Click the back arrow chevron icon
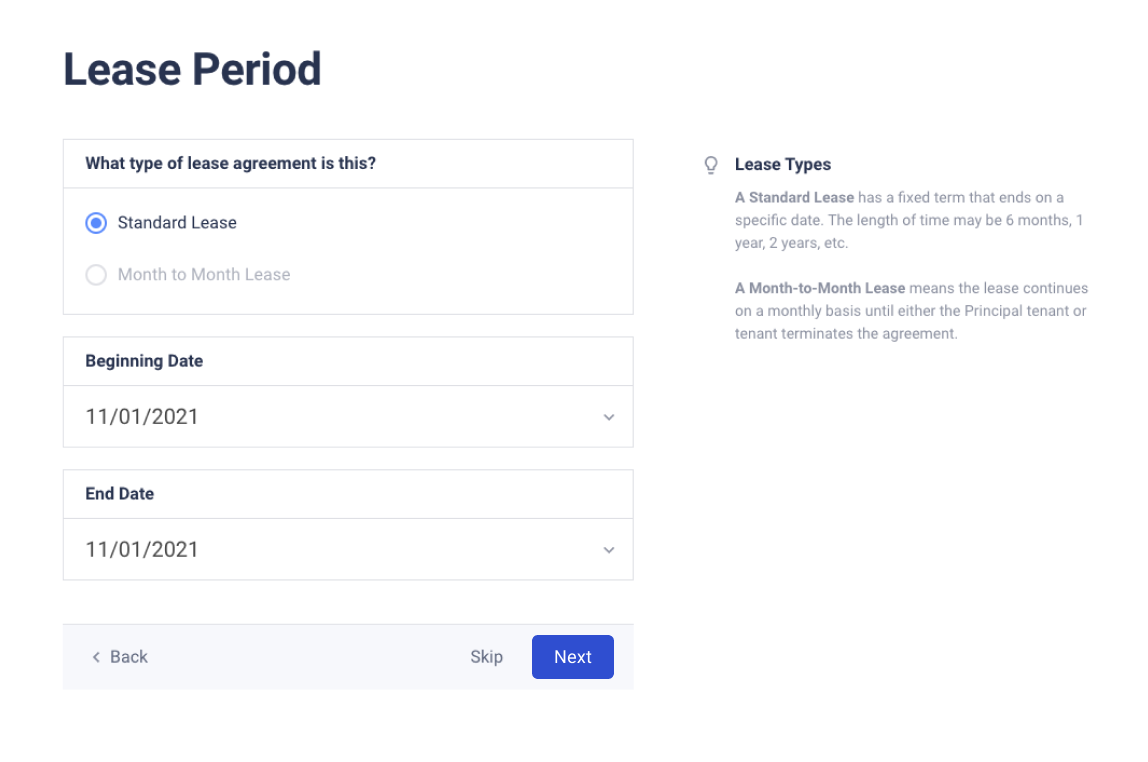Image resolution: width=1148 pixels, height=762 pixels. [96, 657]
